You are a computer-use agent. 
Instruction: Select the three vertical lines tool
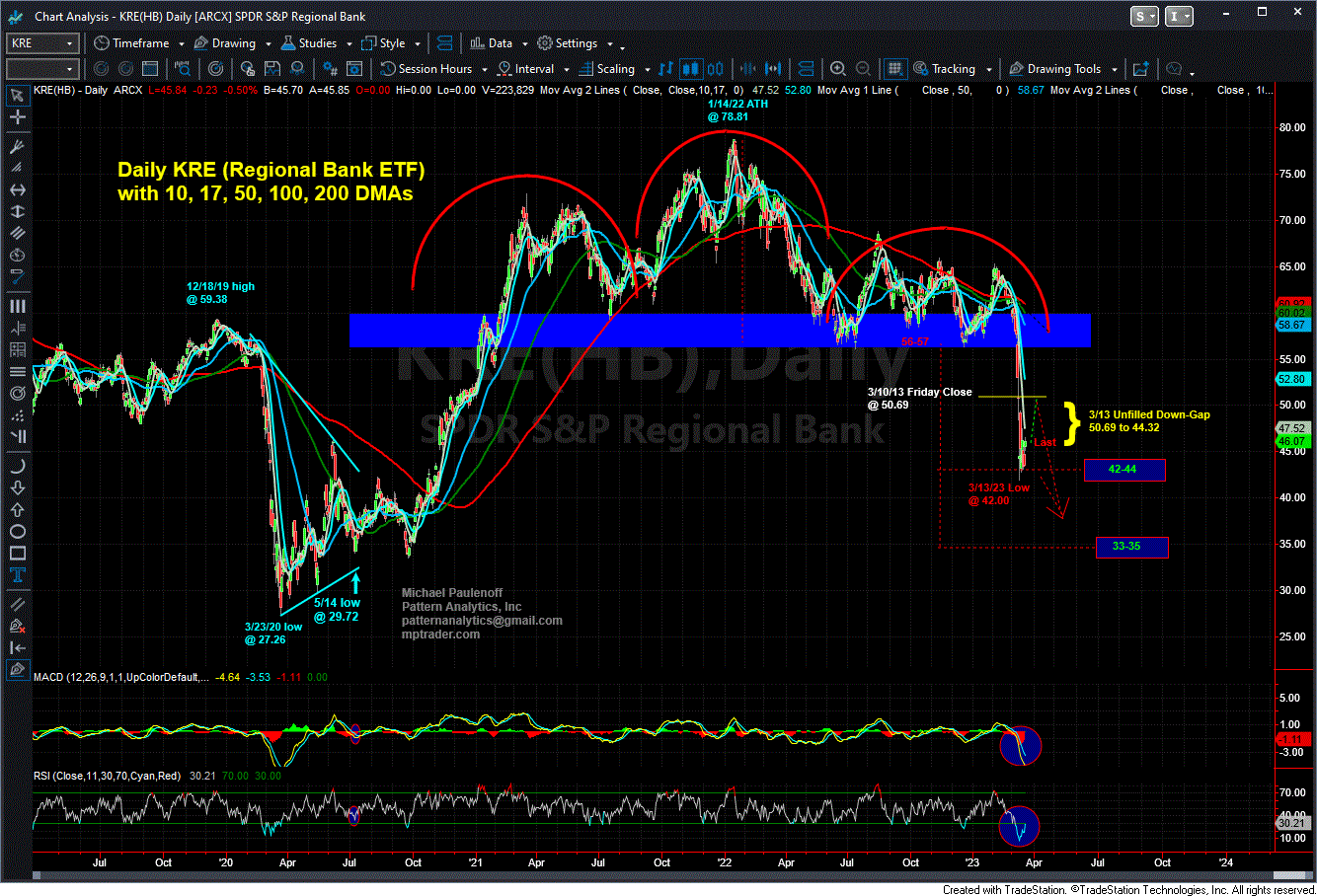click(x=17, y=307)
